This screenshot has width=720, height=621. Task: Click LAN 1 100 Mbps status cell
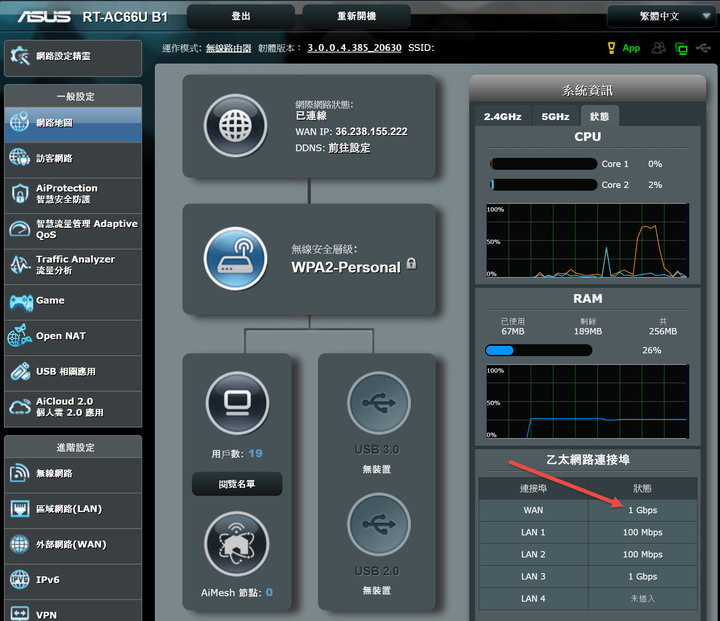coord(642,532)
